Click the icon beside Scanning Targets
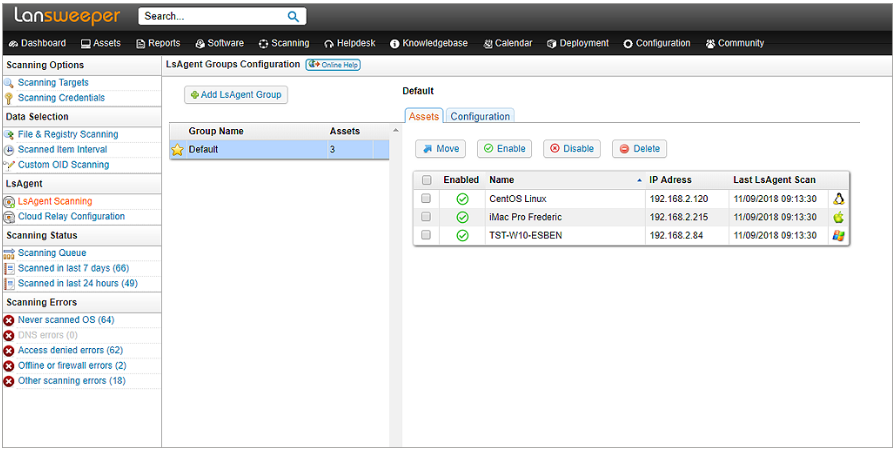The height and width of the screenshot is (450, 895). pyautogui.click(x=9, y=83)
